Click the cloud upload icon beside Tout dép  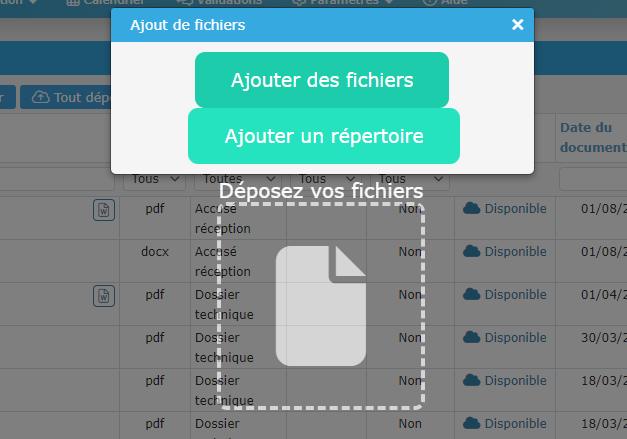pos(40,97)
